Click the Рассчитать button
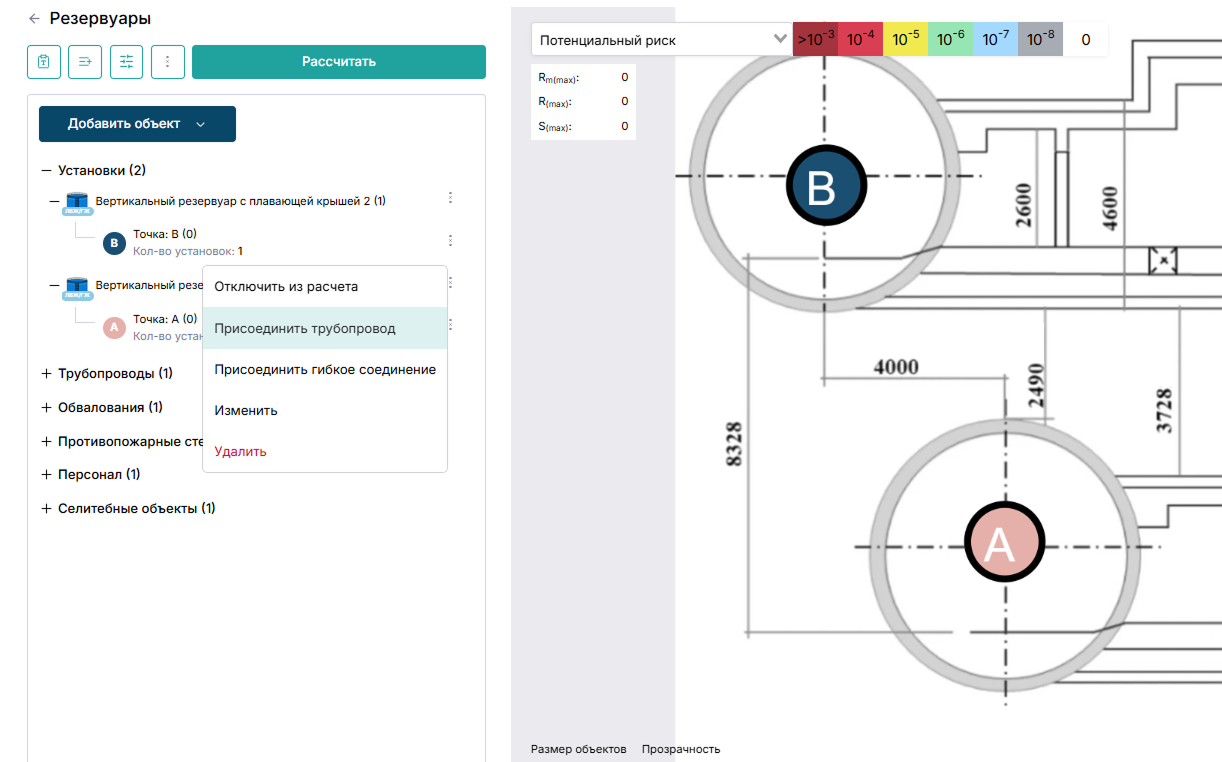 coord(339,62)
